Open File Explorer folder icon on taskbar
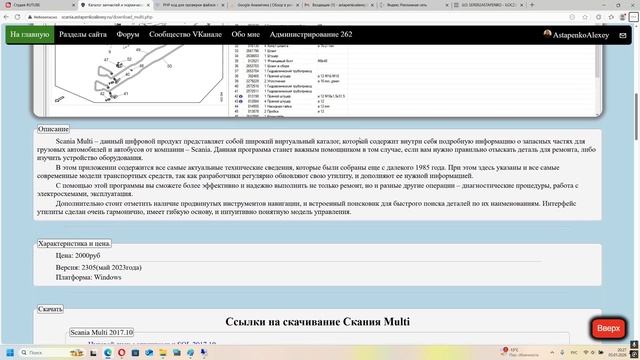 pos(163,353)
